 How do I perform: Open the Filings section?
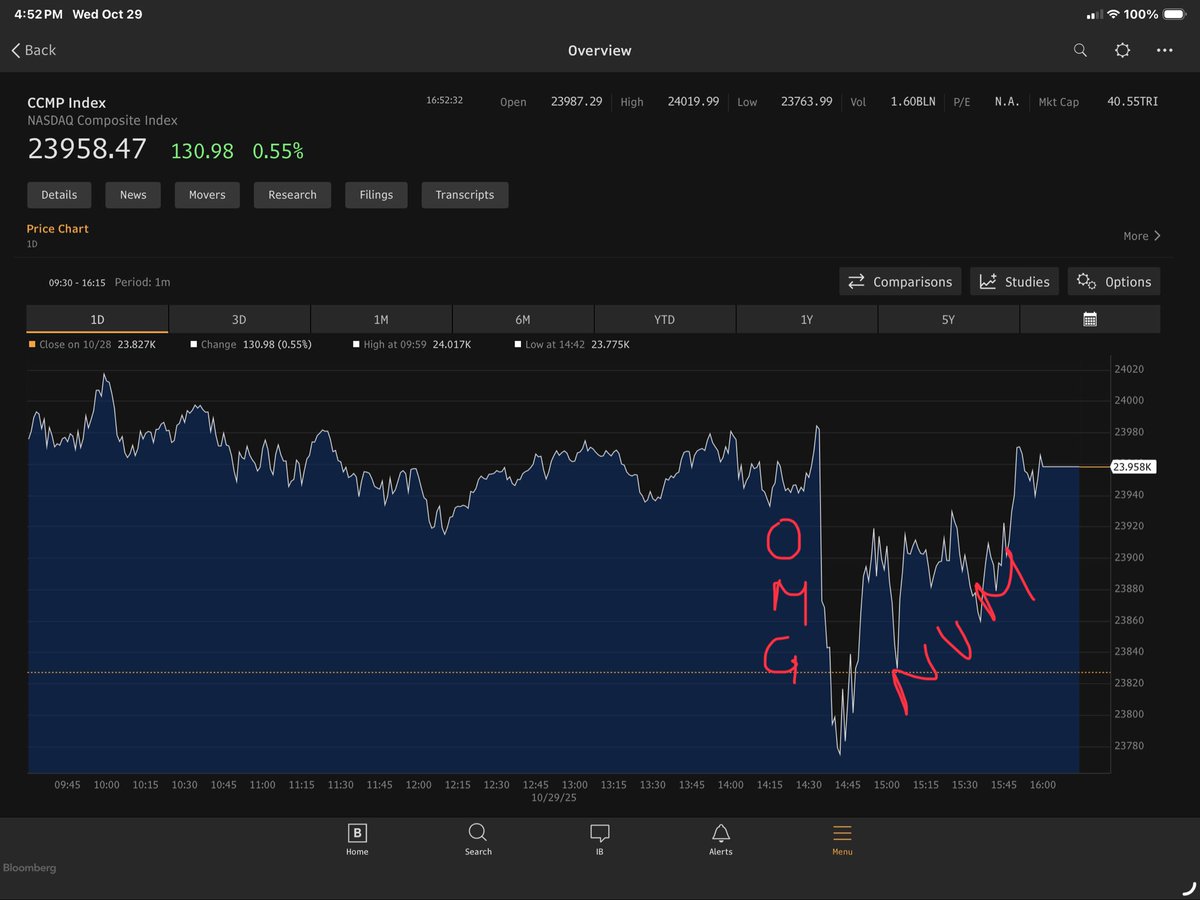[376, 195]
